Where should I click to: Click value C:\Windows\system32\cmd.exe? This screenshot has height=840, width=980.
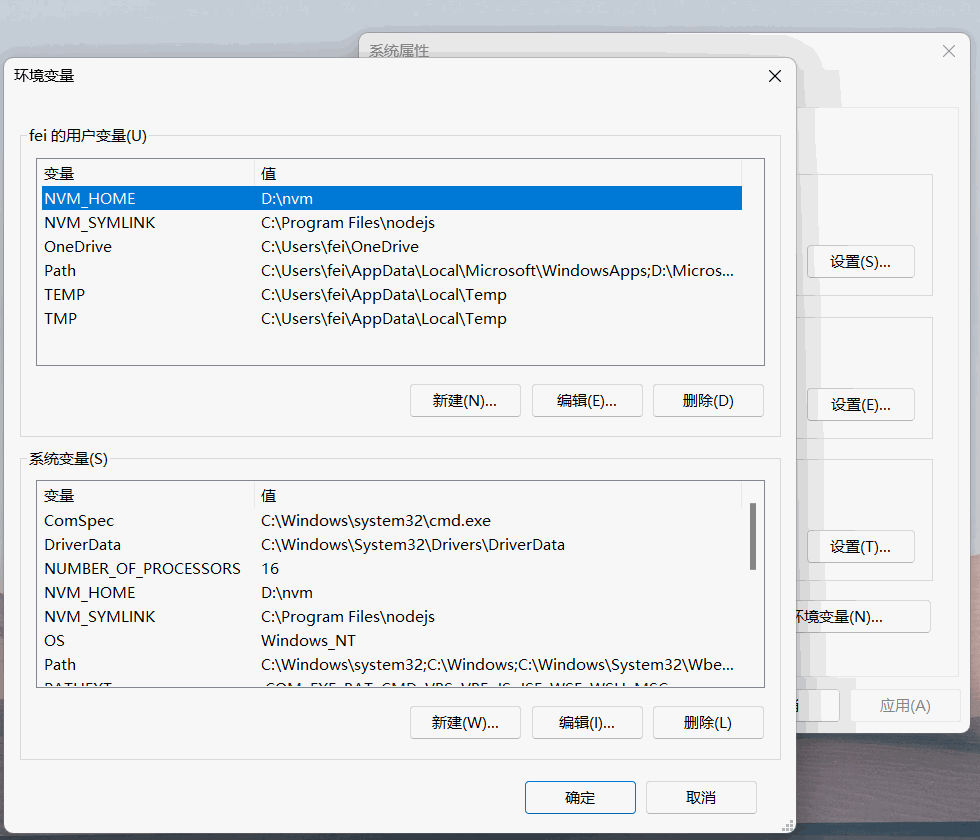[376, 521]
